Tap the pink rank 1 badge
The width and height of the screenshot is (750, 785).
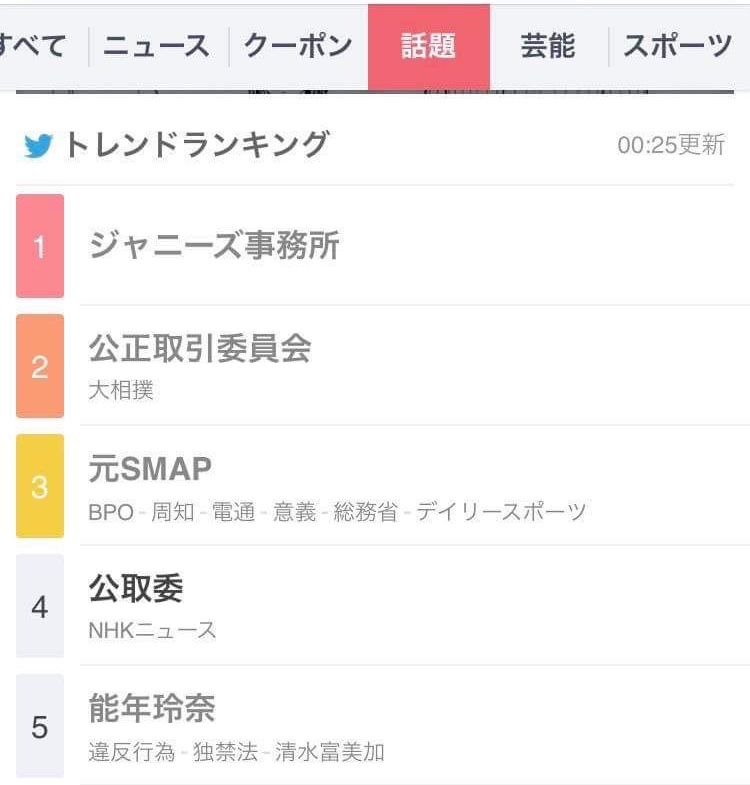point(40,246)
